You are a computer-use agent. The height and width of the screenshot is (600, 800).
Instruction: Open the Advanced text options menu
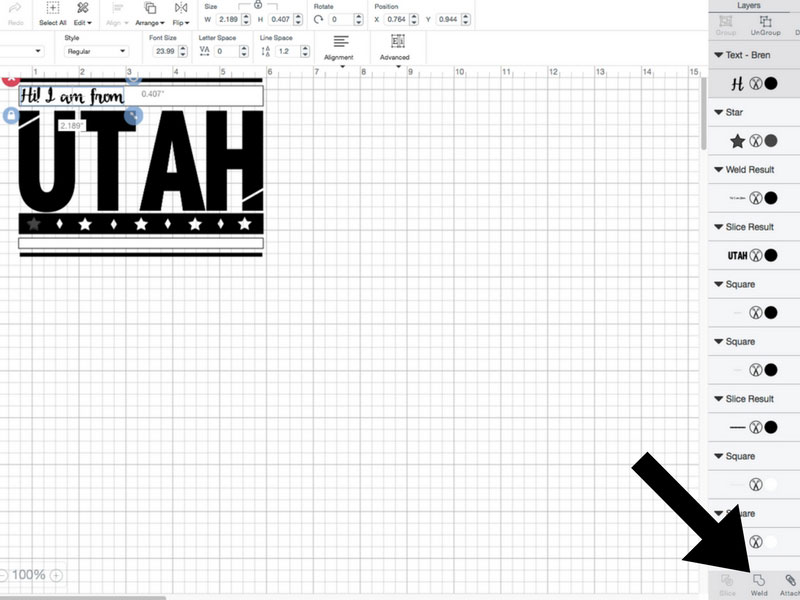click(x=397, y=47)
